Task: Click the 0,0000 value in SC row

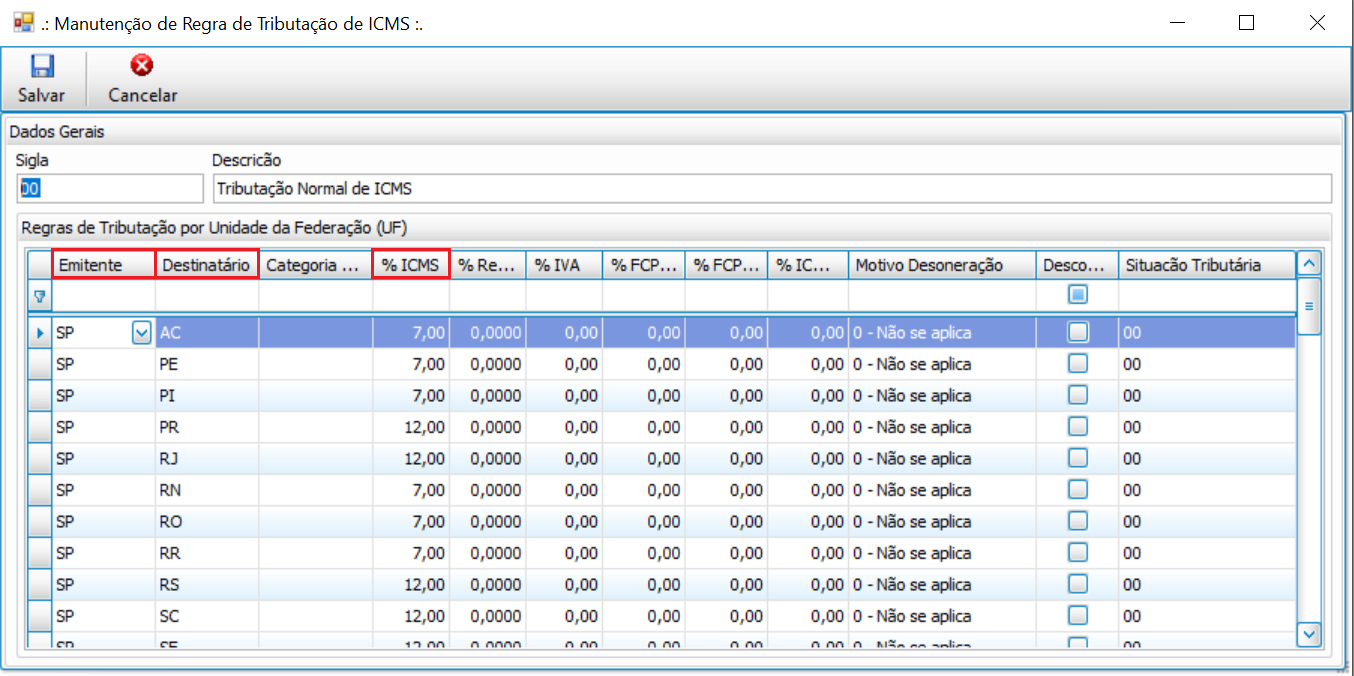Action: click(x=488, y=616)
